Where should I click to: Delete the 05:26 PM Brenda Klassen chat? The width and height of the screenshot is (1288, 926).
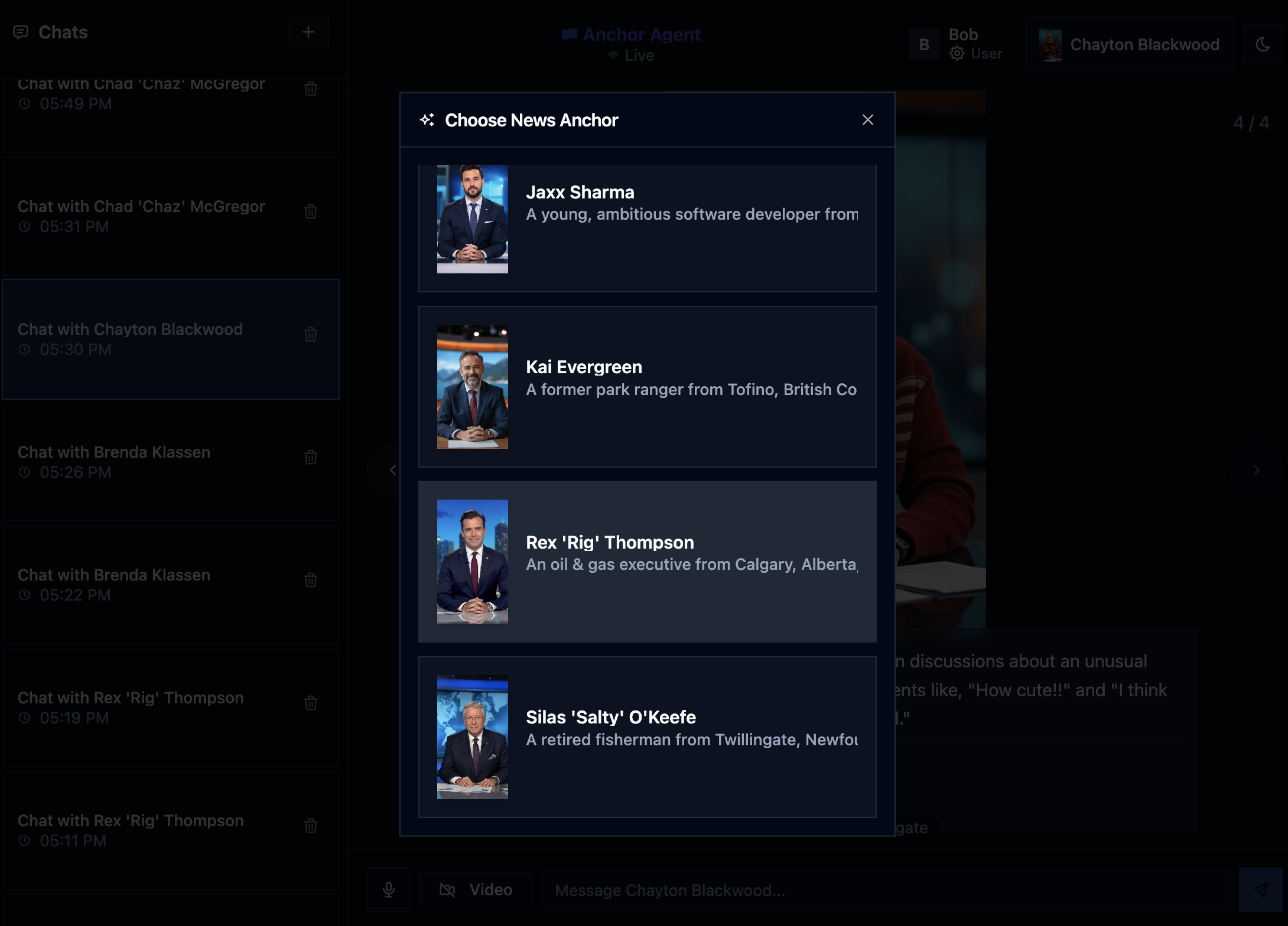tap(310, 457)
